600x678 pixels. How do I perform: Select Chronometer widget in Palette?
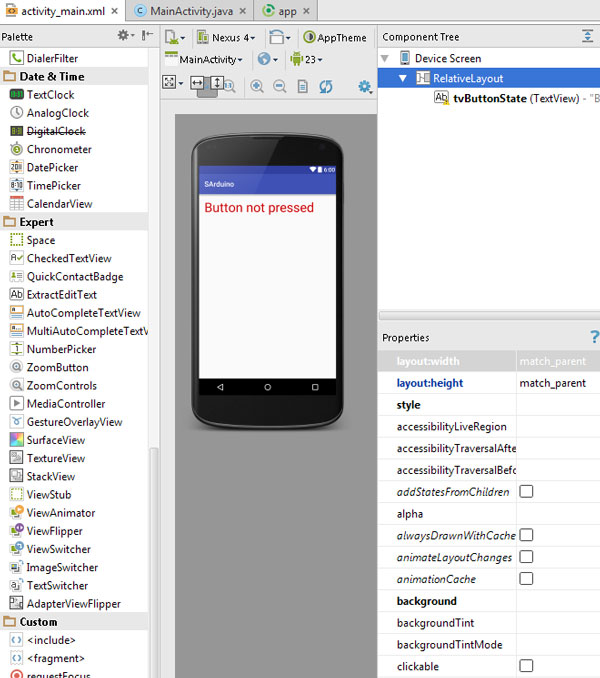coord(51,149)
